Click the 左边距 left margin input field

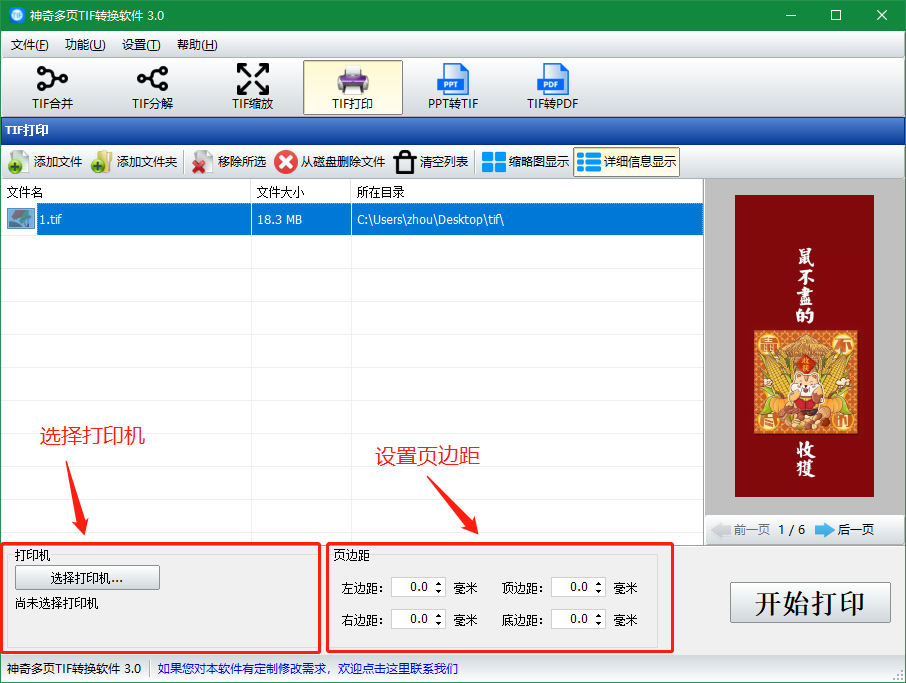coord(412,588)
